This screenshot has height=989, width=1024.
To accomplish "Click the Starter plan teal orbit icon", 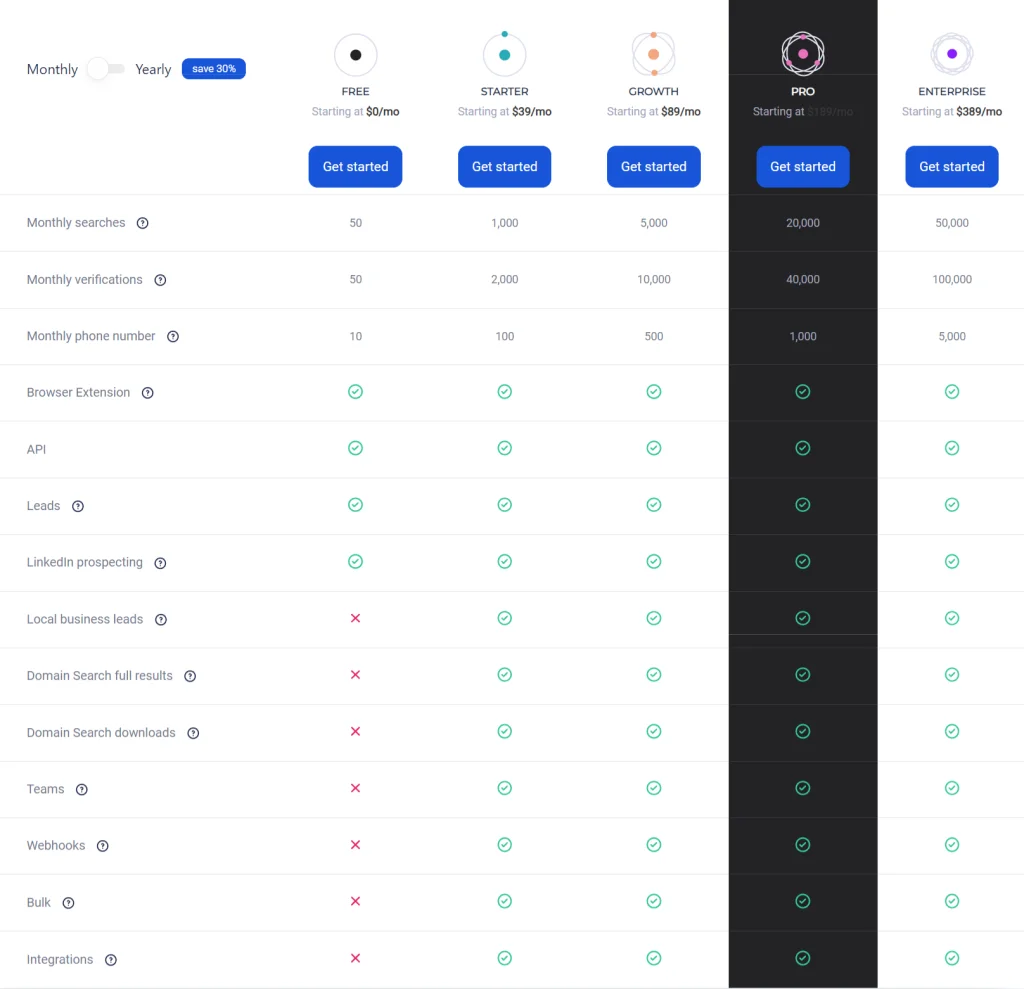I will click(x=504, y=54).
